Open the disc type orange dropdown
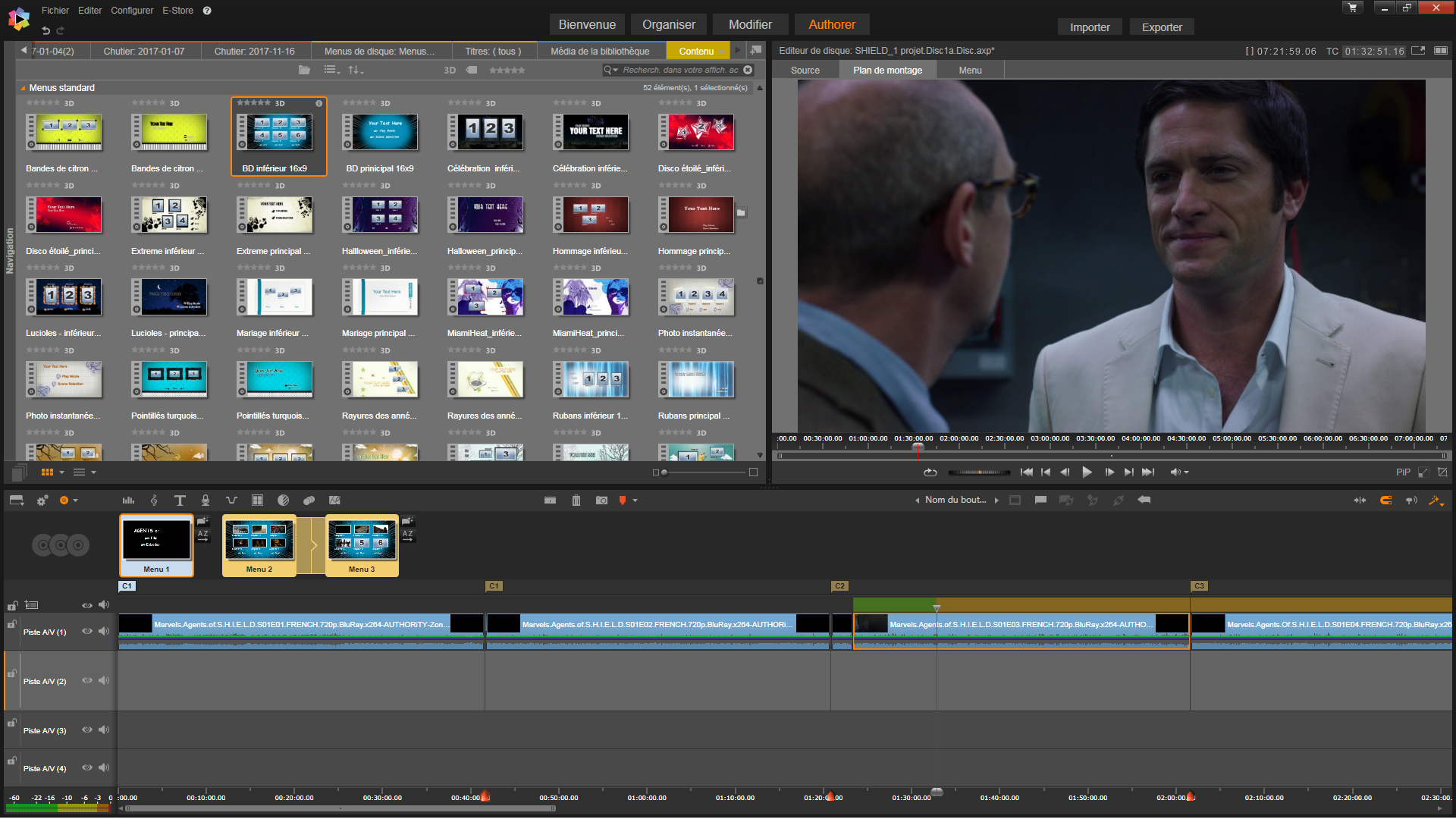Image resolution: width=1456 pixels, height=819 pixels. click(69, 500)
